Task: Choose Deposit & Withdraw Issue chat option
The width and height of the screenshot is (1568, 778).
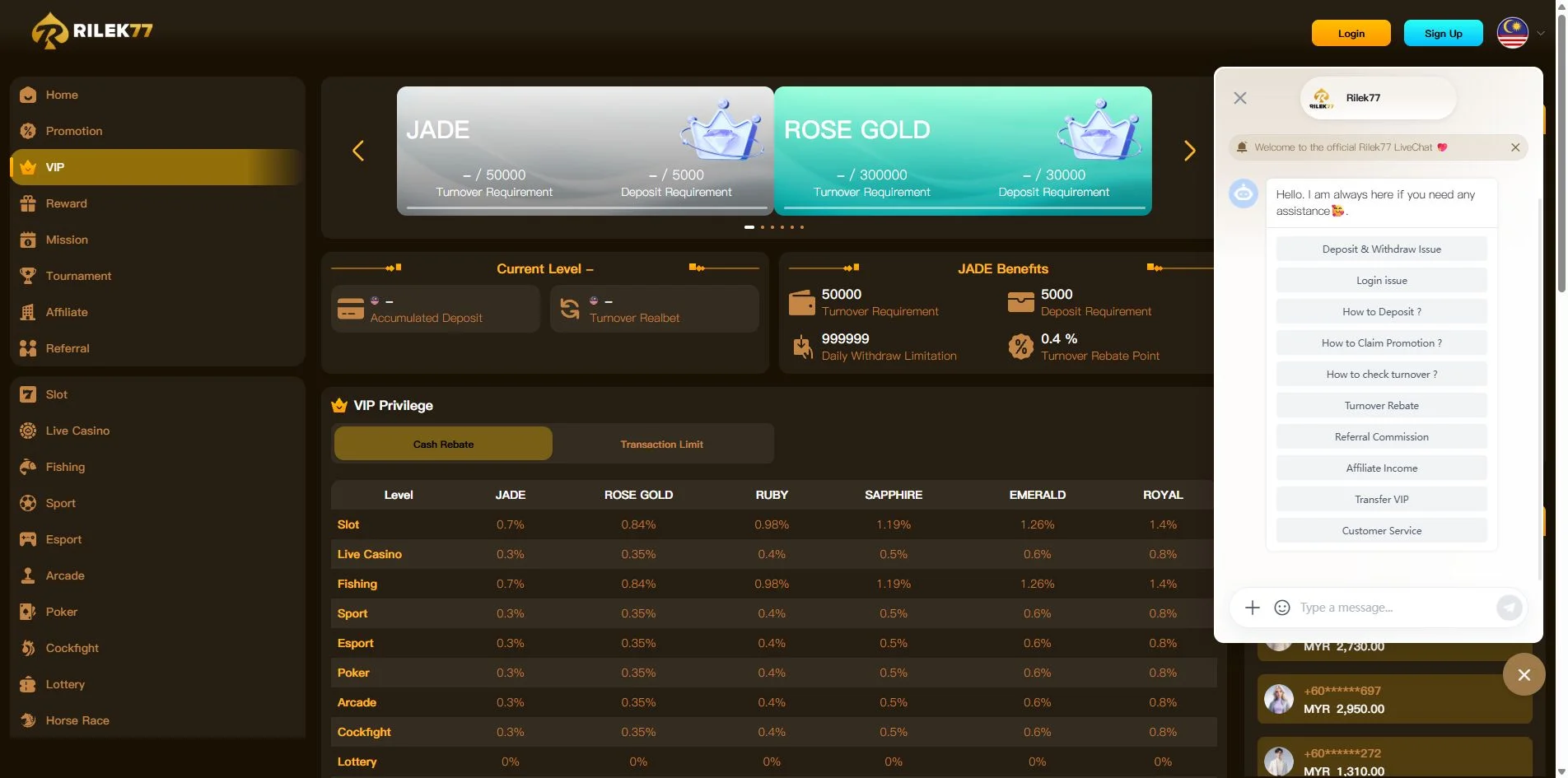Action: (1382, 249)
